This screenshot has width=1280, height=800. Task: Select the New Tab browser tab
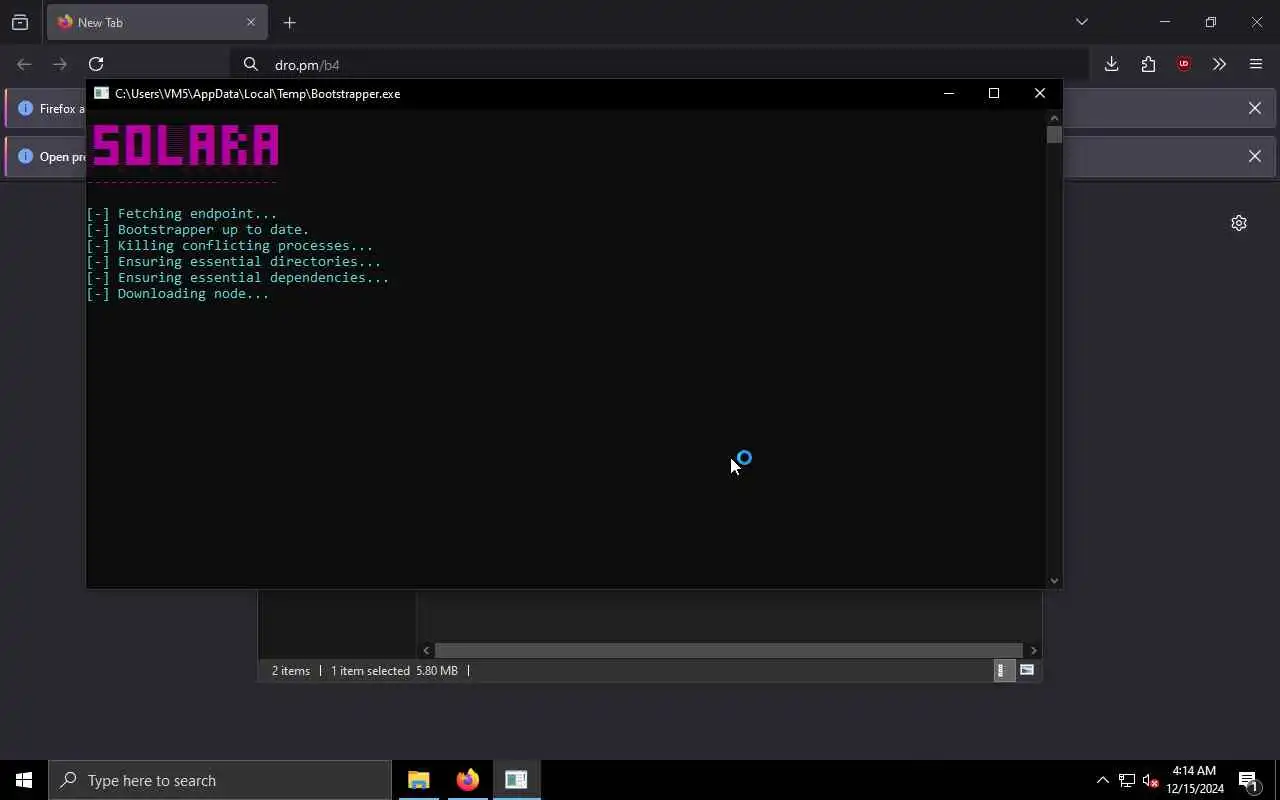157,22
